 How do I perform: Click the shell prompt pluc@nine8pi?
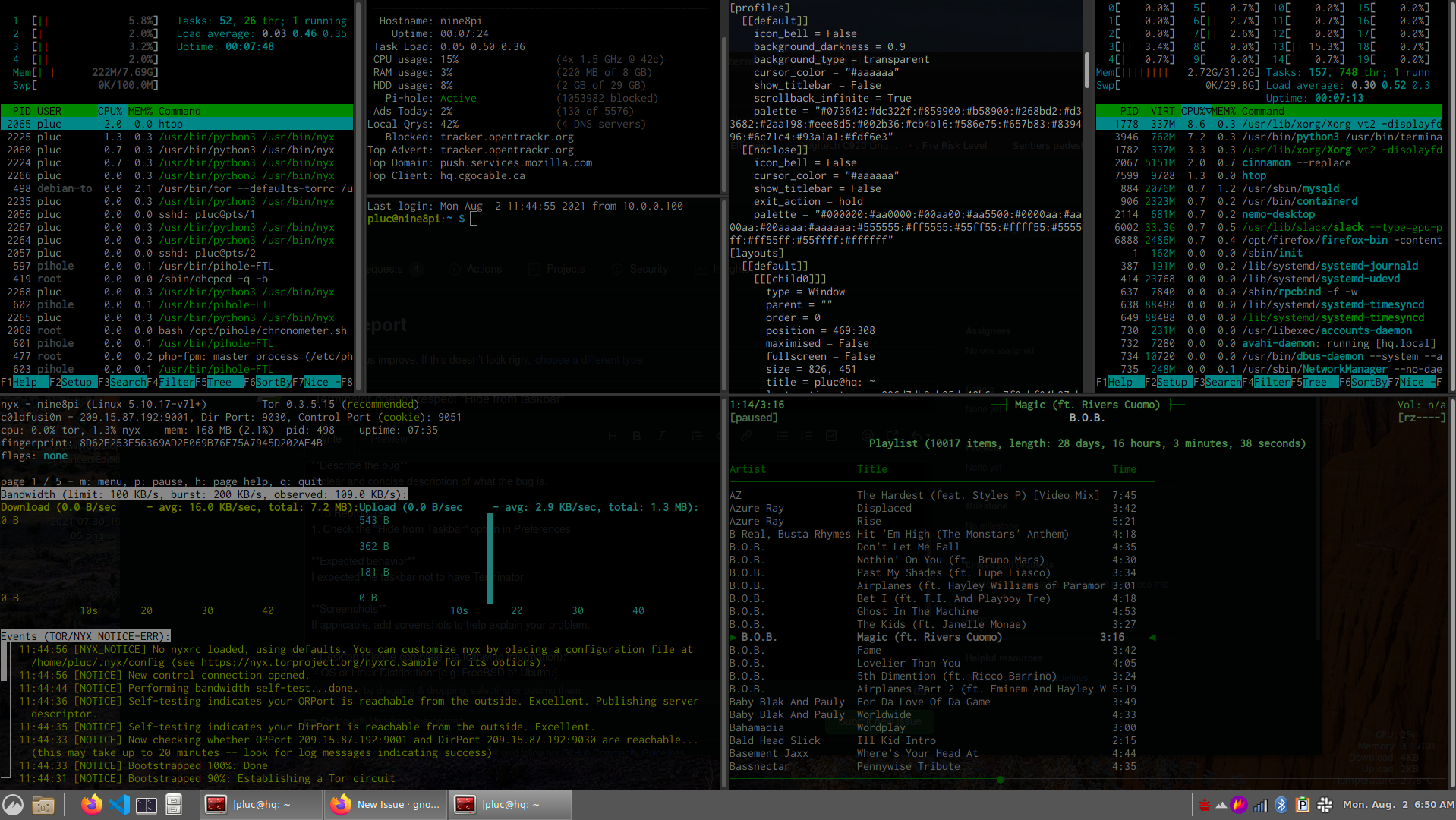pos(416,219)
